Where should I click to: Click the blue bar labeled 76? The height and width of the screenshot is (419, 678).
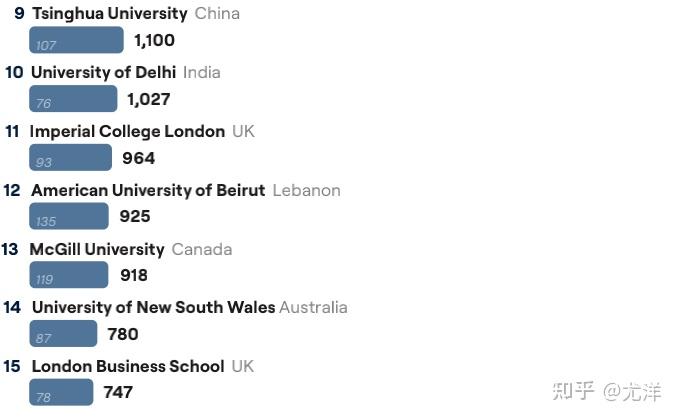(73, 99)
